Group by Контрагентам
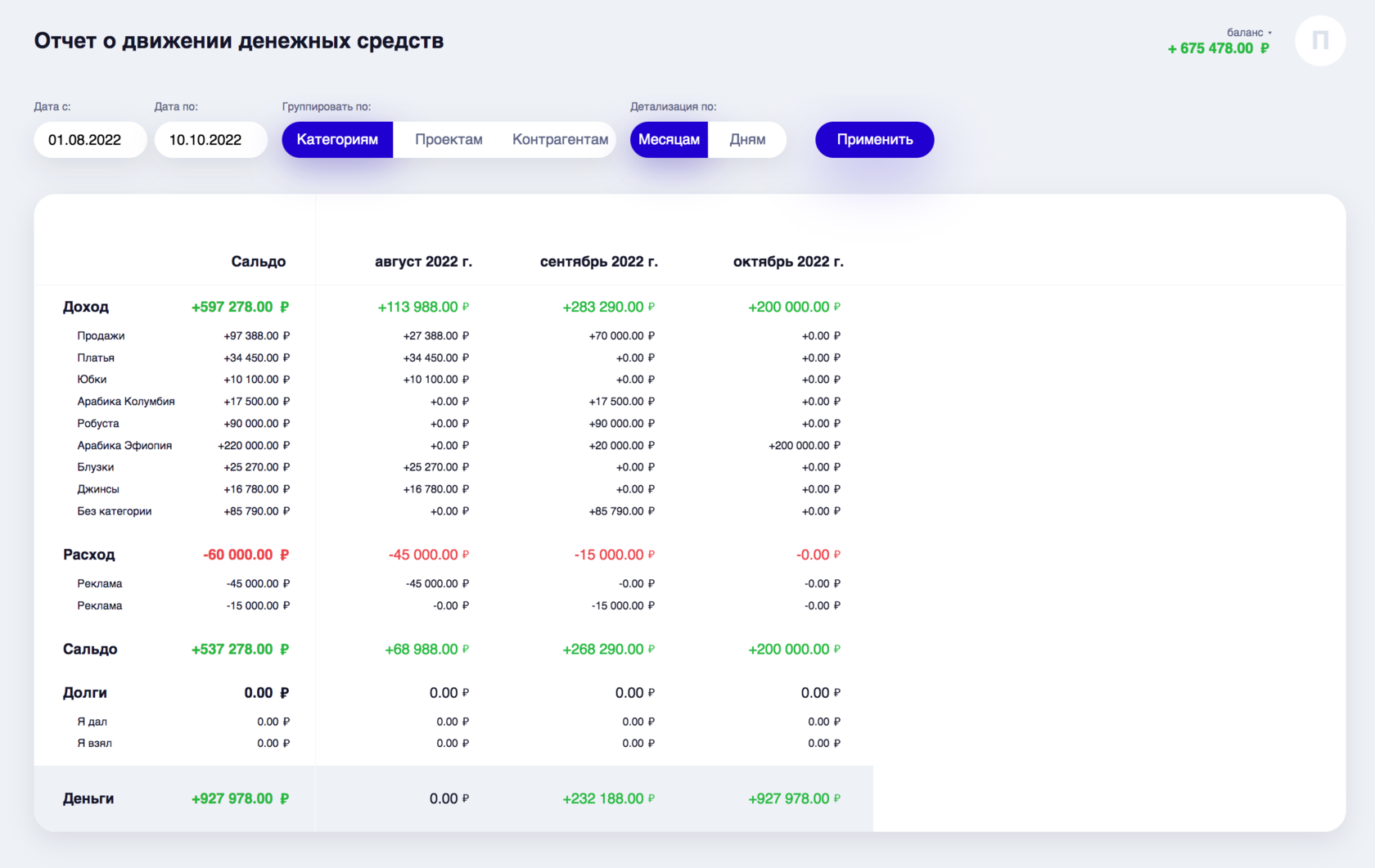 click(x=560, y=140)
